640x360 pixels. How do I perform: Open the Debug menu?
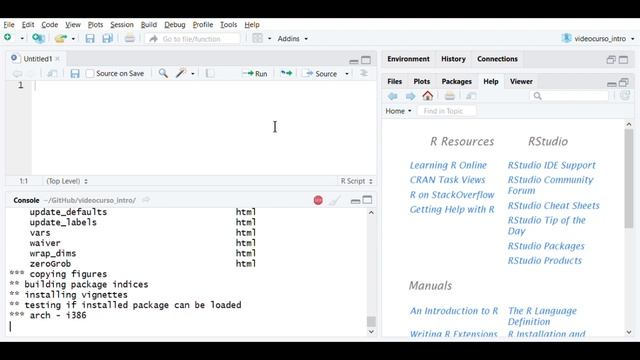point(175,24)
